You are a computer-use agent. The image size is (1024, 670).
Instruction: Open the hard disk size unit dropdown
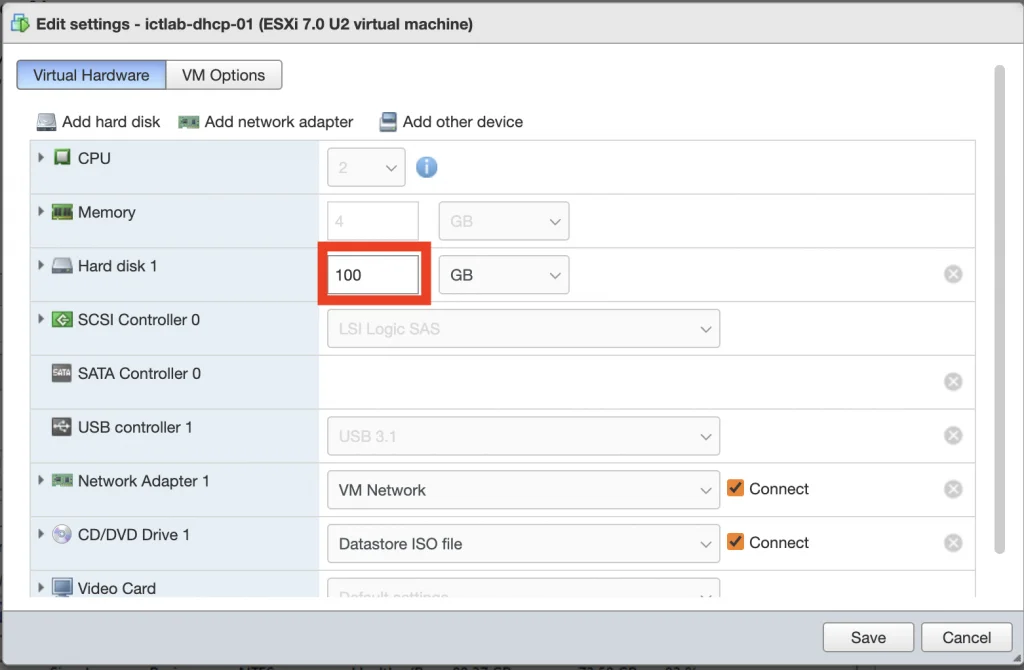(x=504, y=275)
